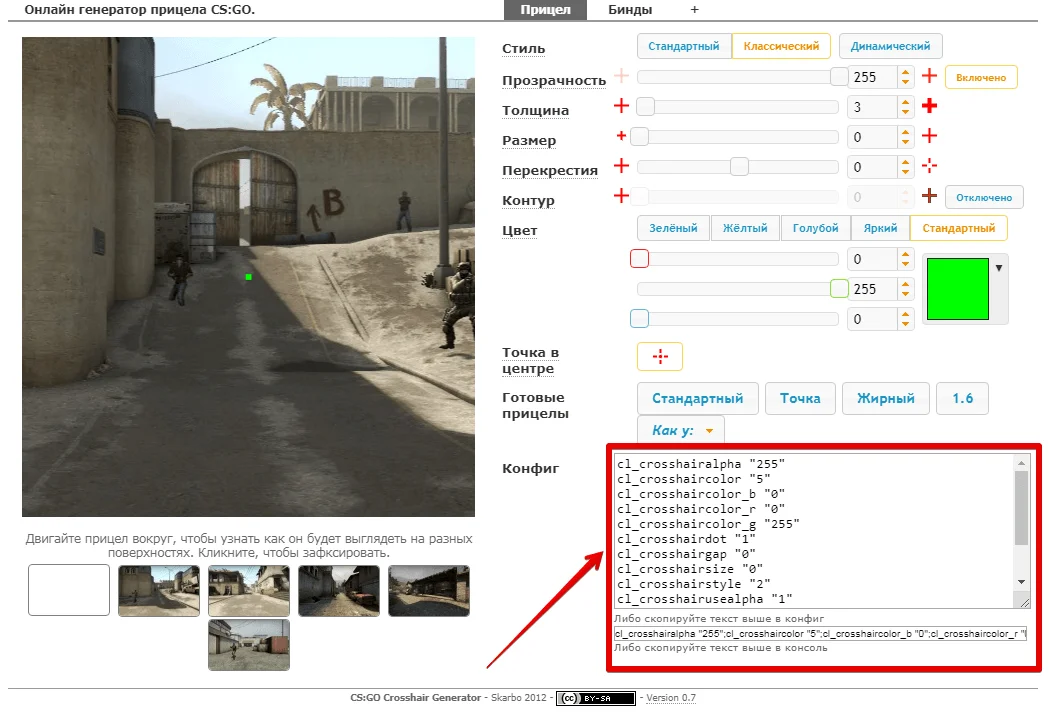Image resolution: width=1050 pixels, height=715 pixels.
Task: Click the thin crosshair icon left of Толщина slider
Action: (621, 106)
